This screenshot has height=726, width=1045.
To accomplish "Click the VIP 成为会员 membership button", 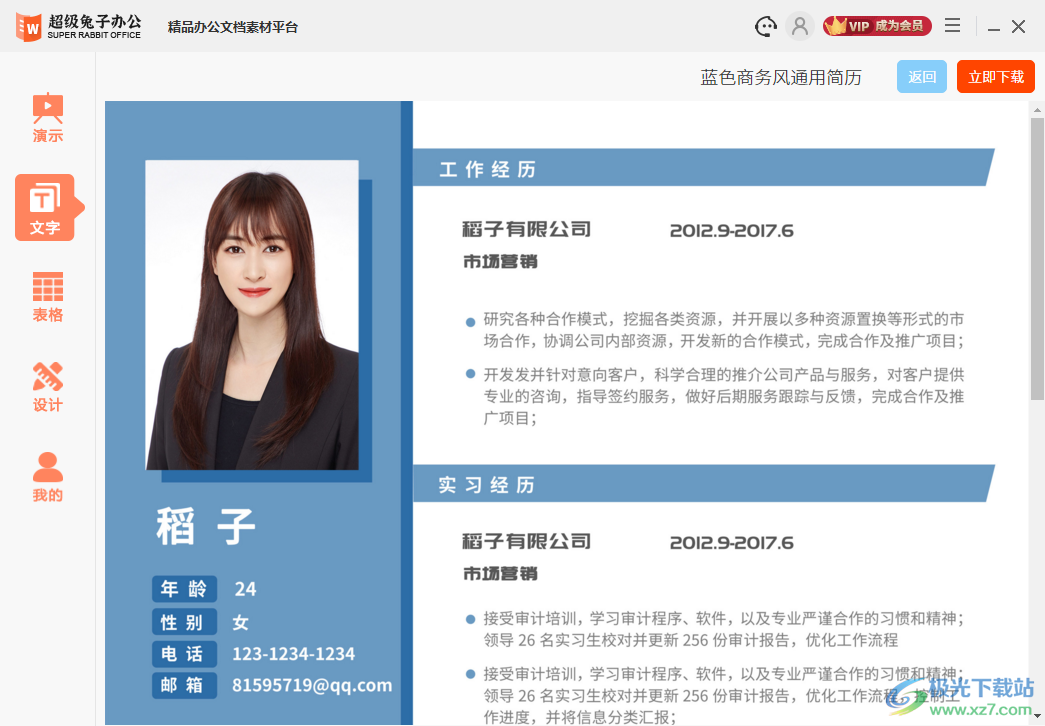I will click(877, 26).
